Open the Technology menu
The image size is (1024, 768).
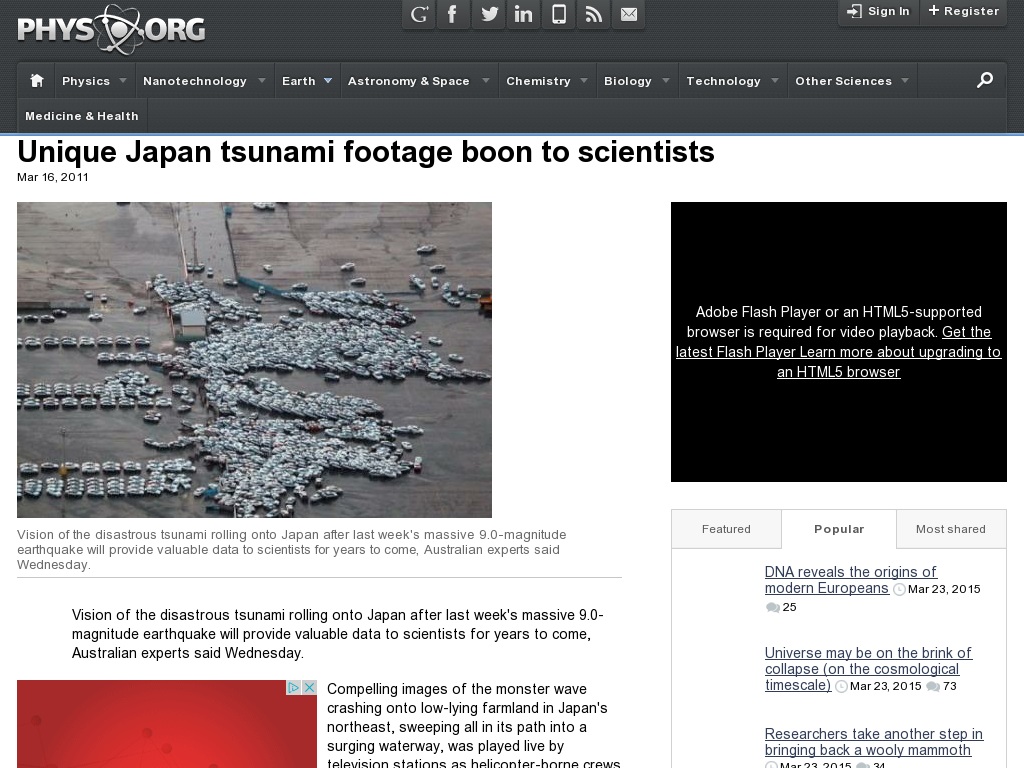pyautogui.click(x=723, y=81)
